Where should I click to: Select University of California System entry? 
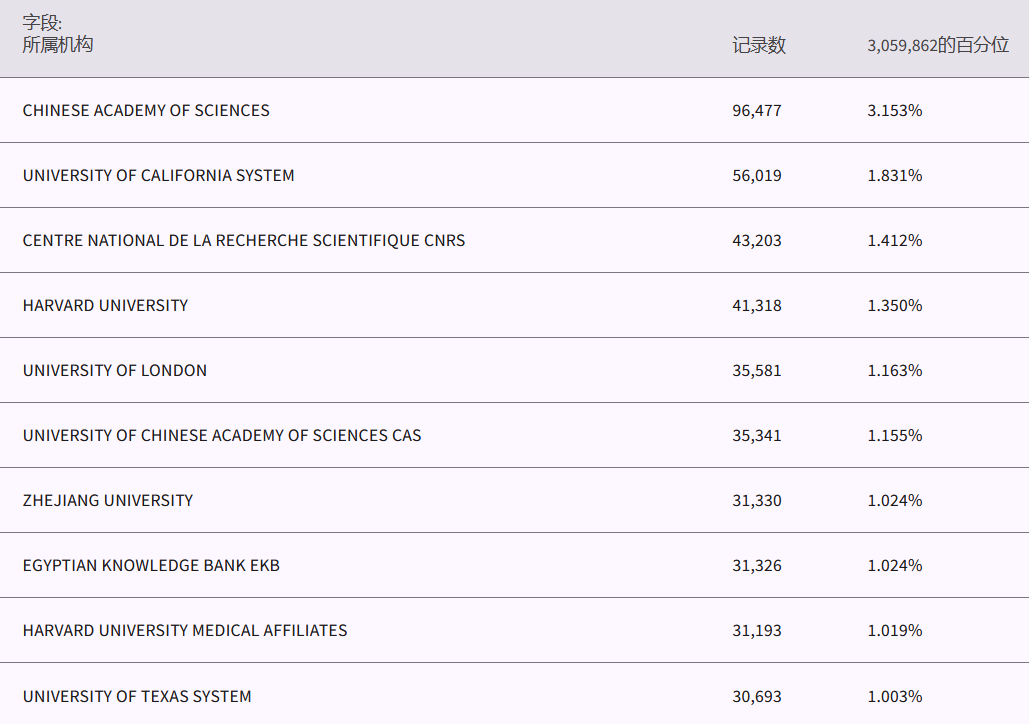pos(158,176)
